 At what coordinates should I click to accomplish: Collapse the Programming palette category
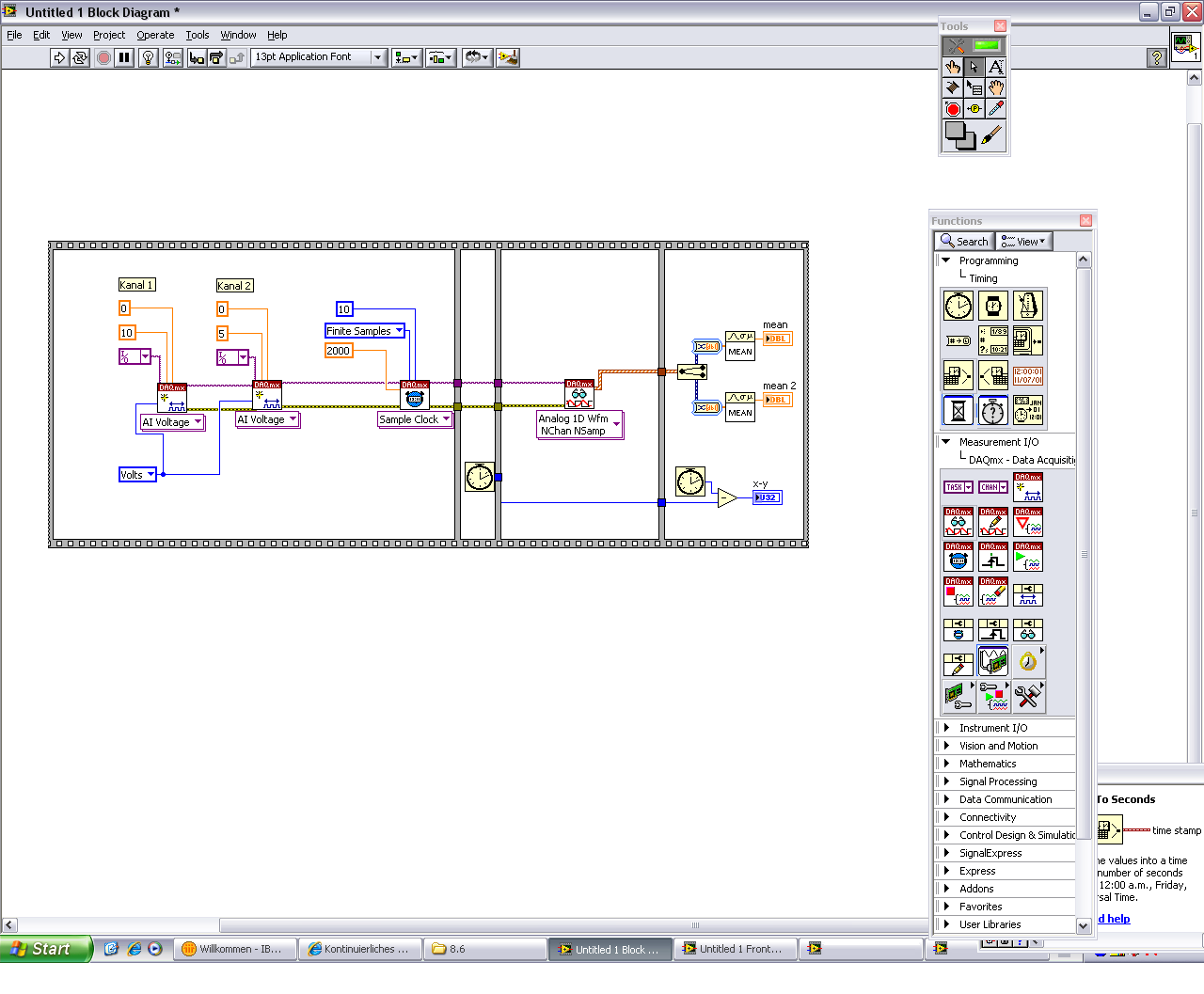click(x=945, y=260)
